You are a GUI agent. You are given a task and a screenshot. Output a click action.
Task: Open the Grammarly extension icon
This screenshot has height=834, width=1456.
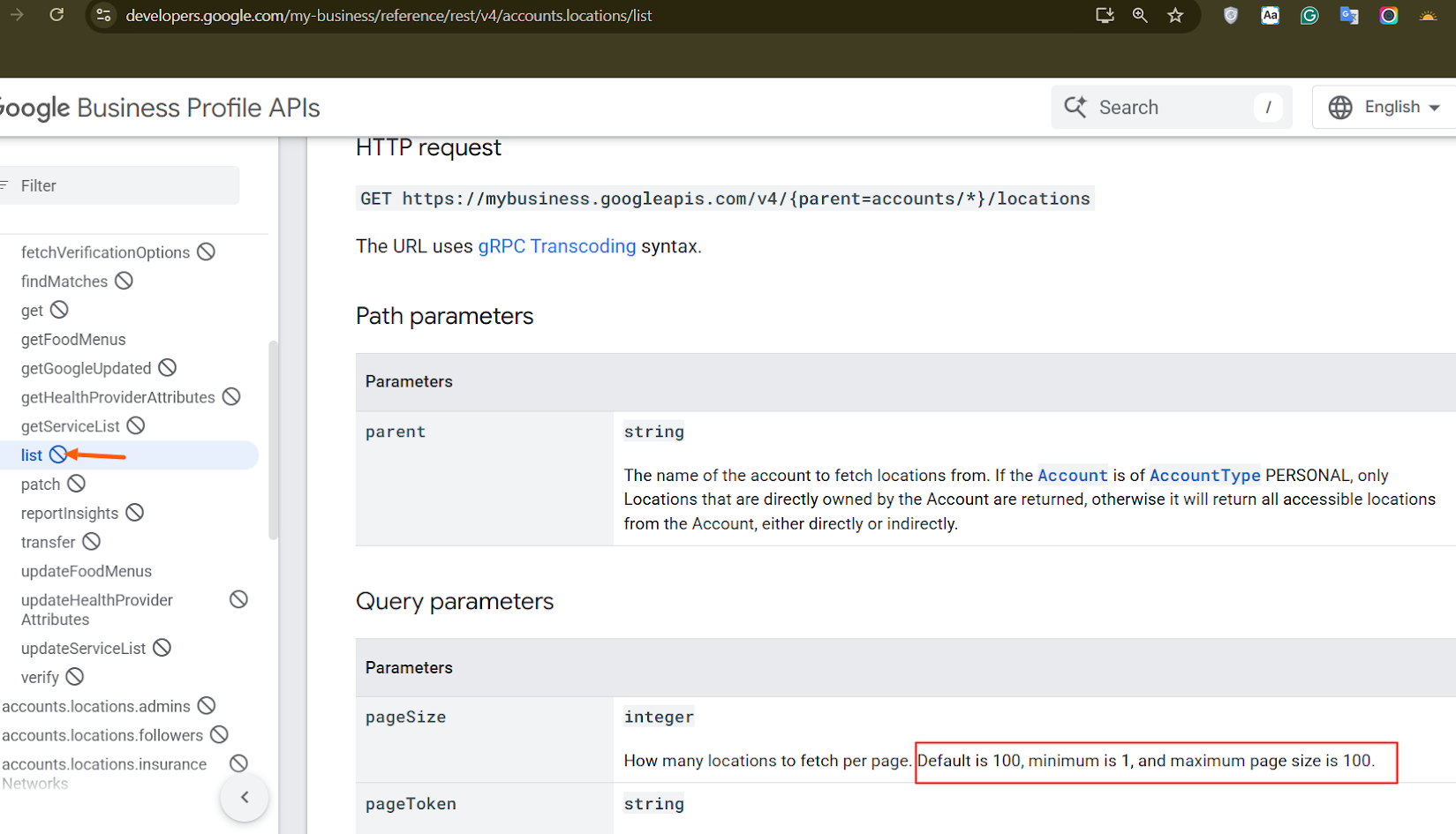point(1309,15)
